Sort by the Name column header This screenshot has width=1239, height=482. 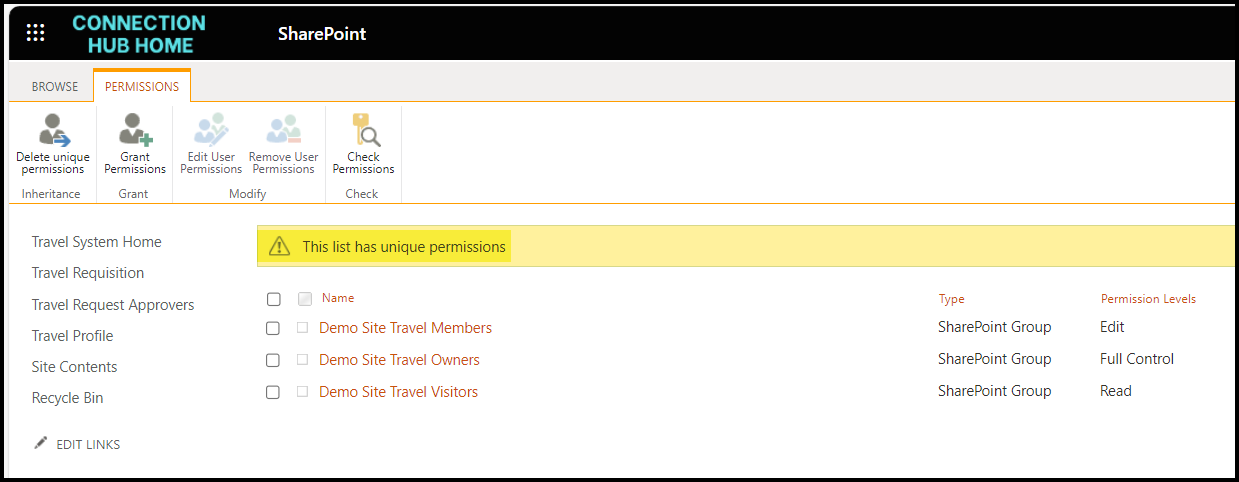click(338, 298)
